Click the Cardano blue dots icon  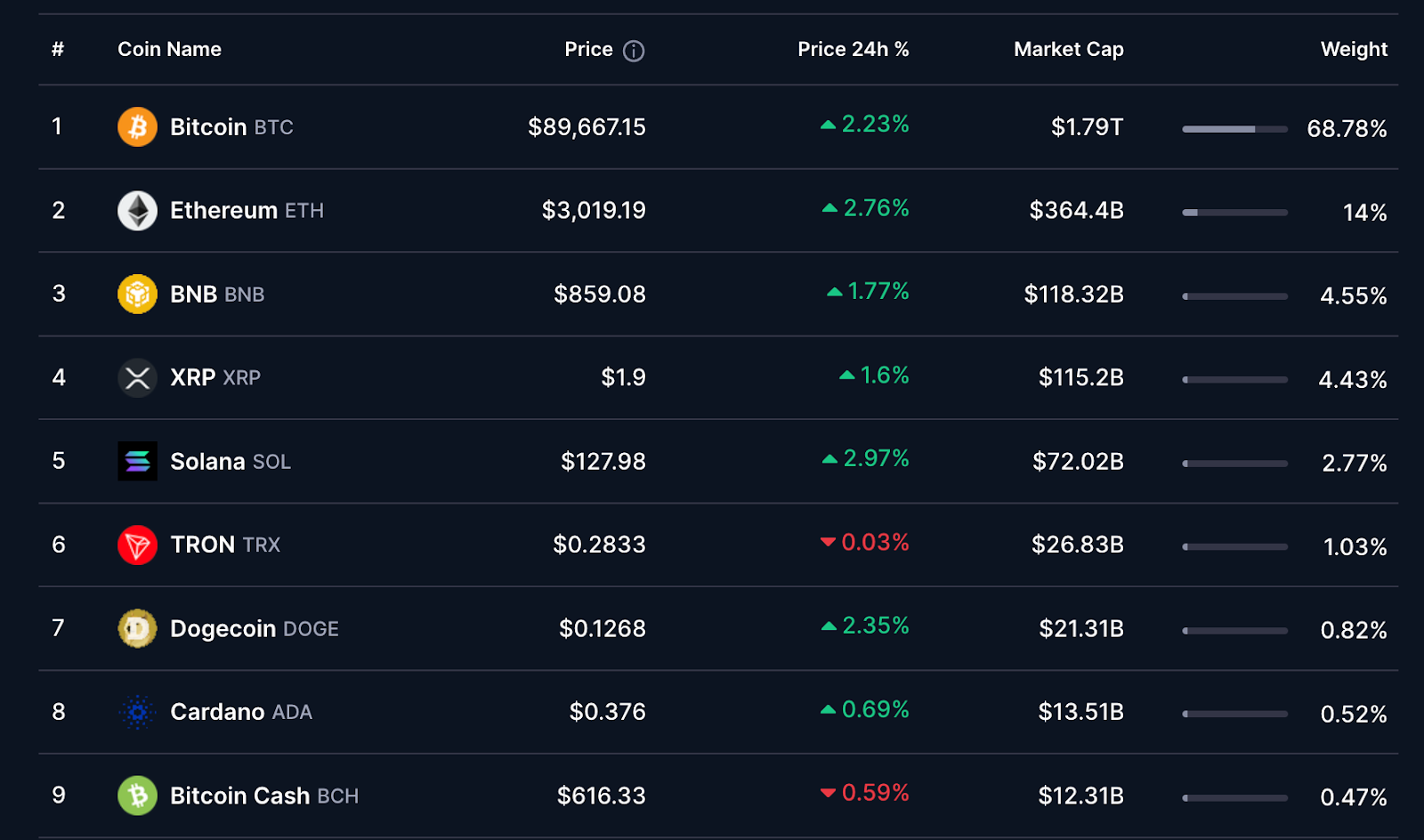[137, 712]
